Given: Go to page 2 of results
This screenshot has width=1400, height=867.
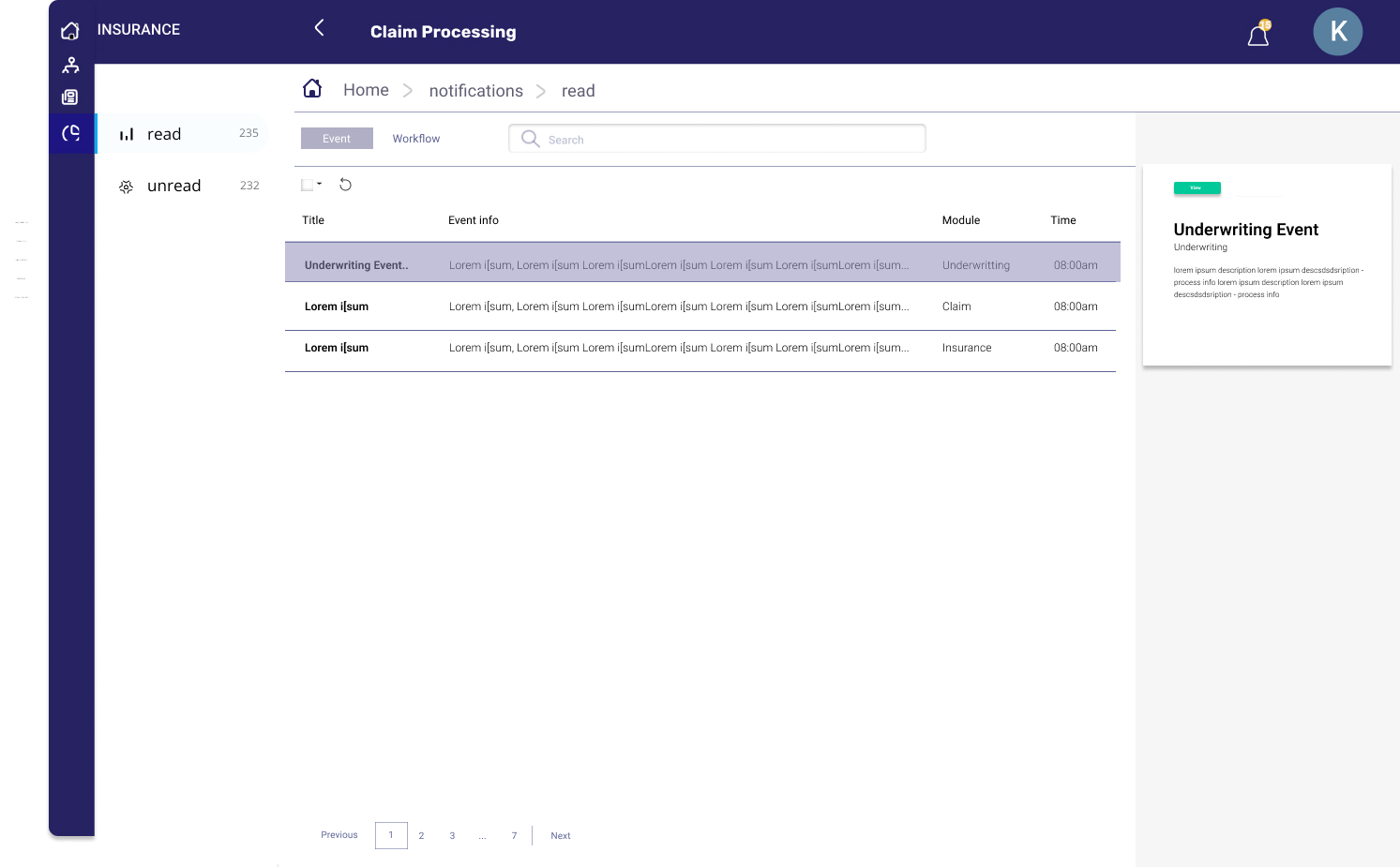Looking at the screenshot, I should coord(421,836).
